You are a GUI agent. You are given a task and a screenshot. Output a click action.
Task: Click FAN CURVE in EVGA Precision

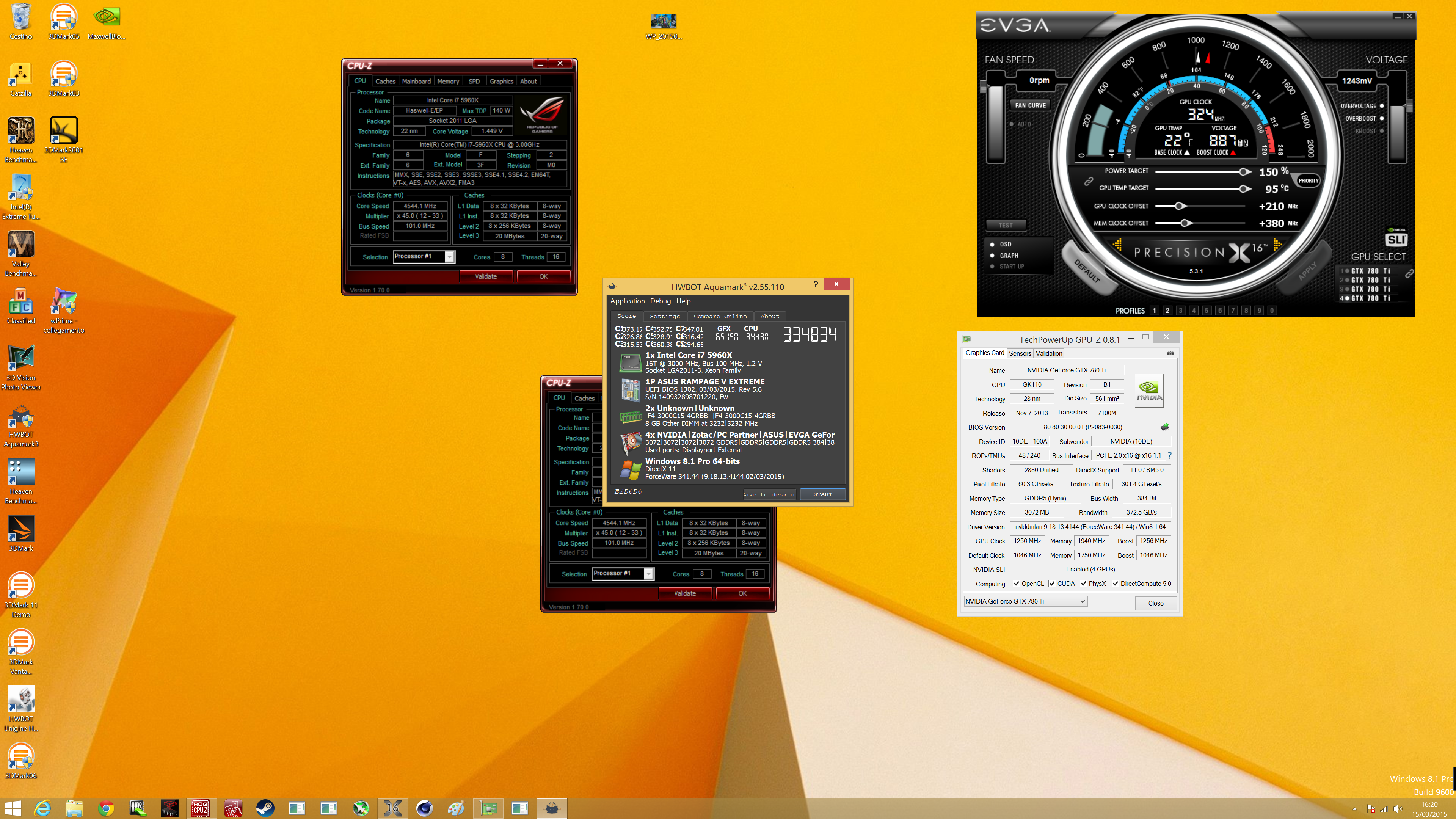tap(1030, 105)
